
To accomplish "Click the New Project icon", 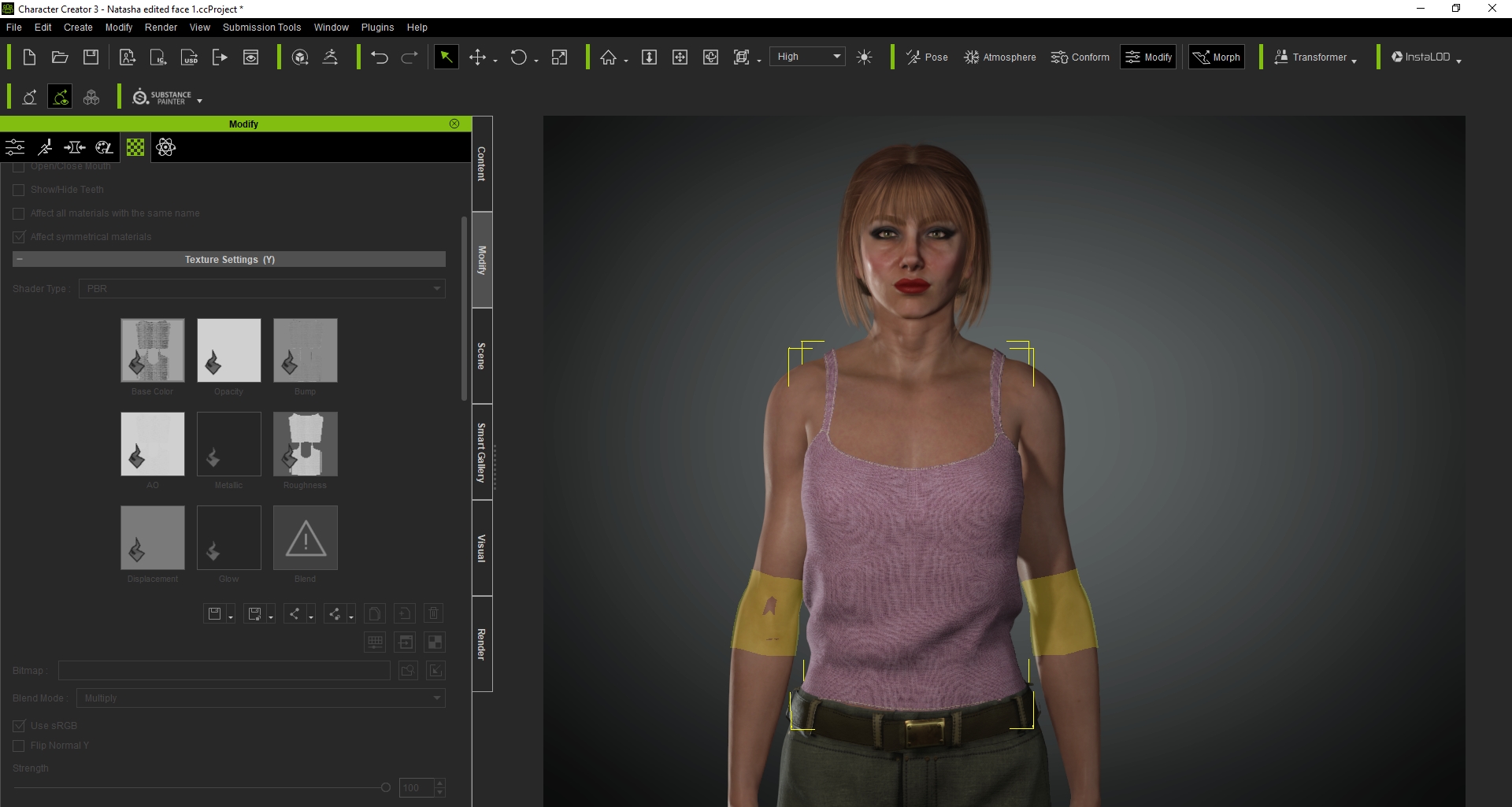I will click(x=29, y=57).
